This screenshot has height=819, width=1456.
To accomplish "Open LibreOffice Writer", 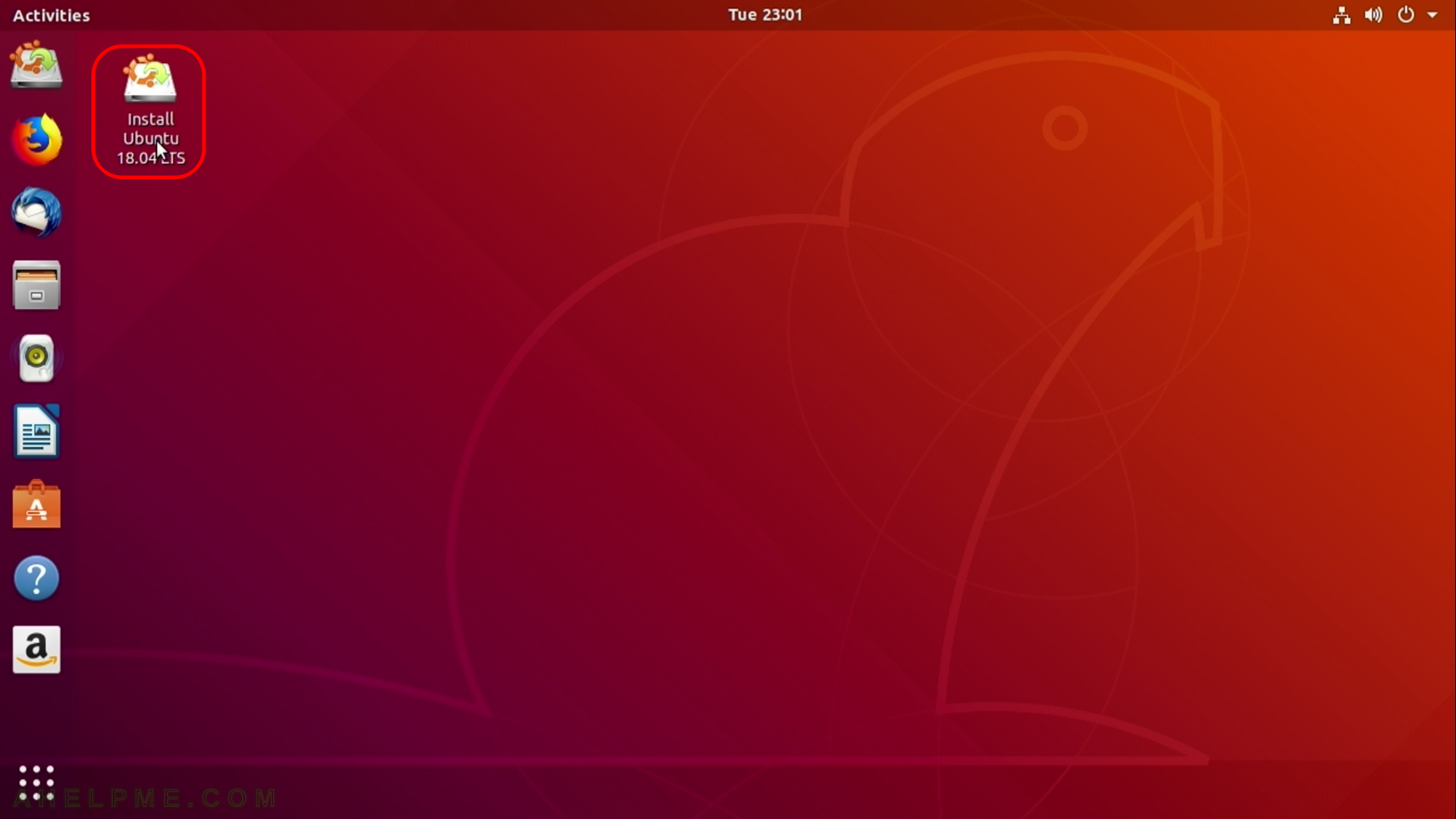I will point(36,431).
